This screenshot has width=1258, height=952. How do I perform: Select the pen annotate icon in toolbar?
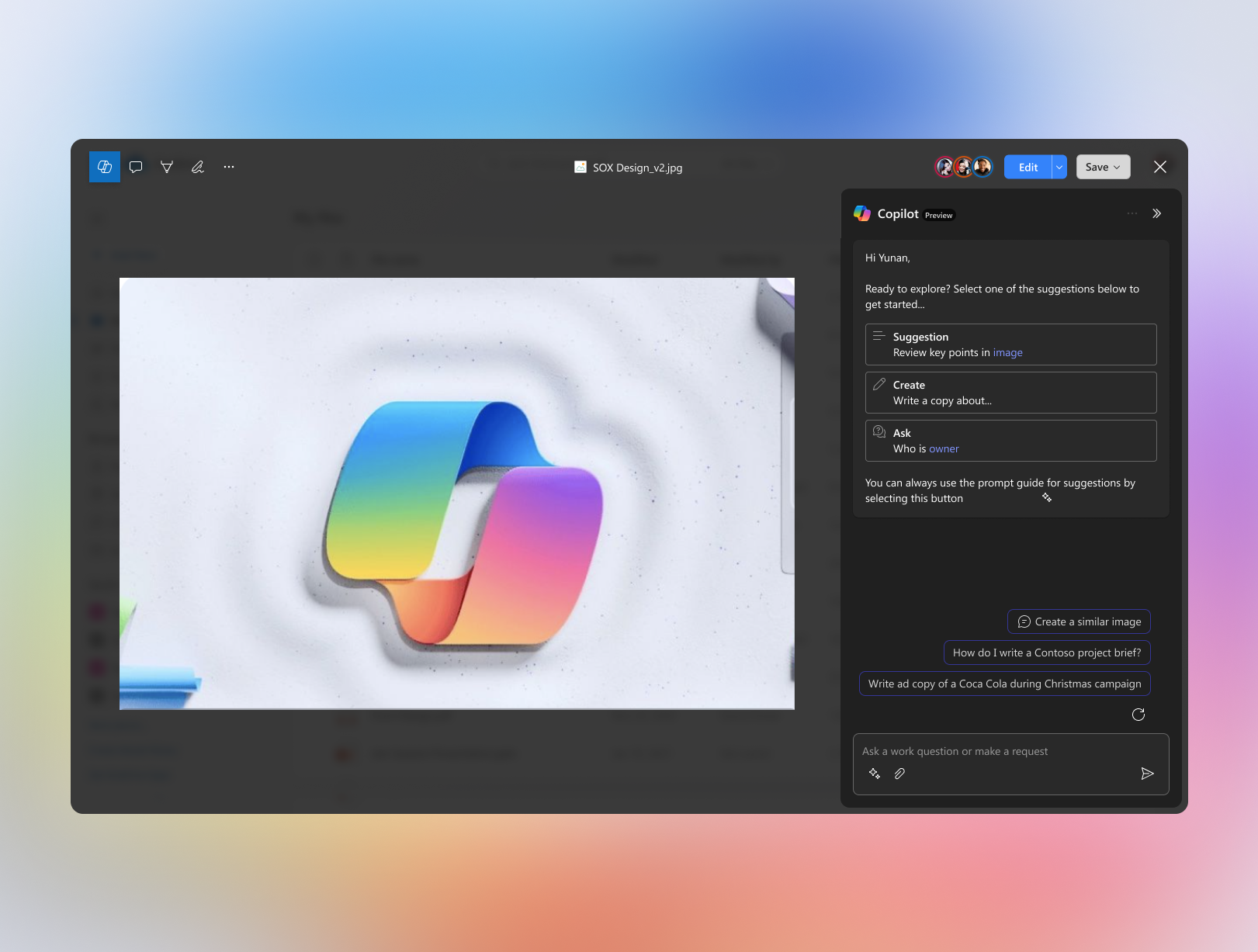click(198, 167)
